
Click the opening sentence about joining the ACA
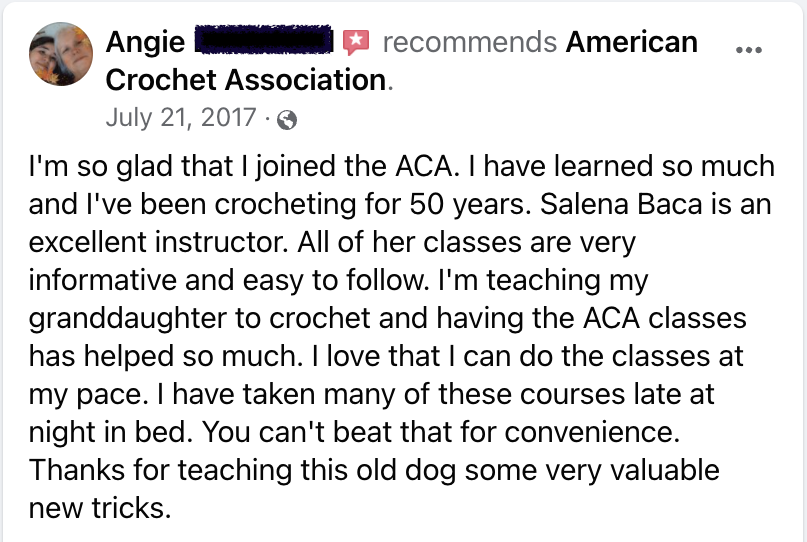[243, 166]
